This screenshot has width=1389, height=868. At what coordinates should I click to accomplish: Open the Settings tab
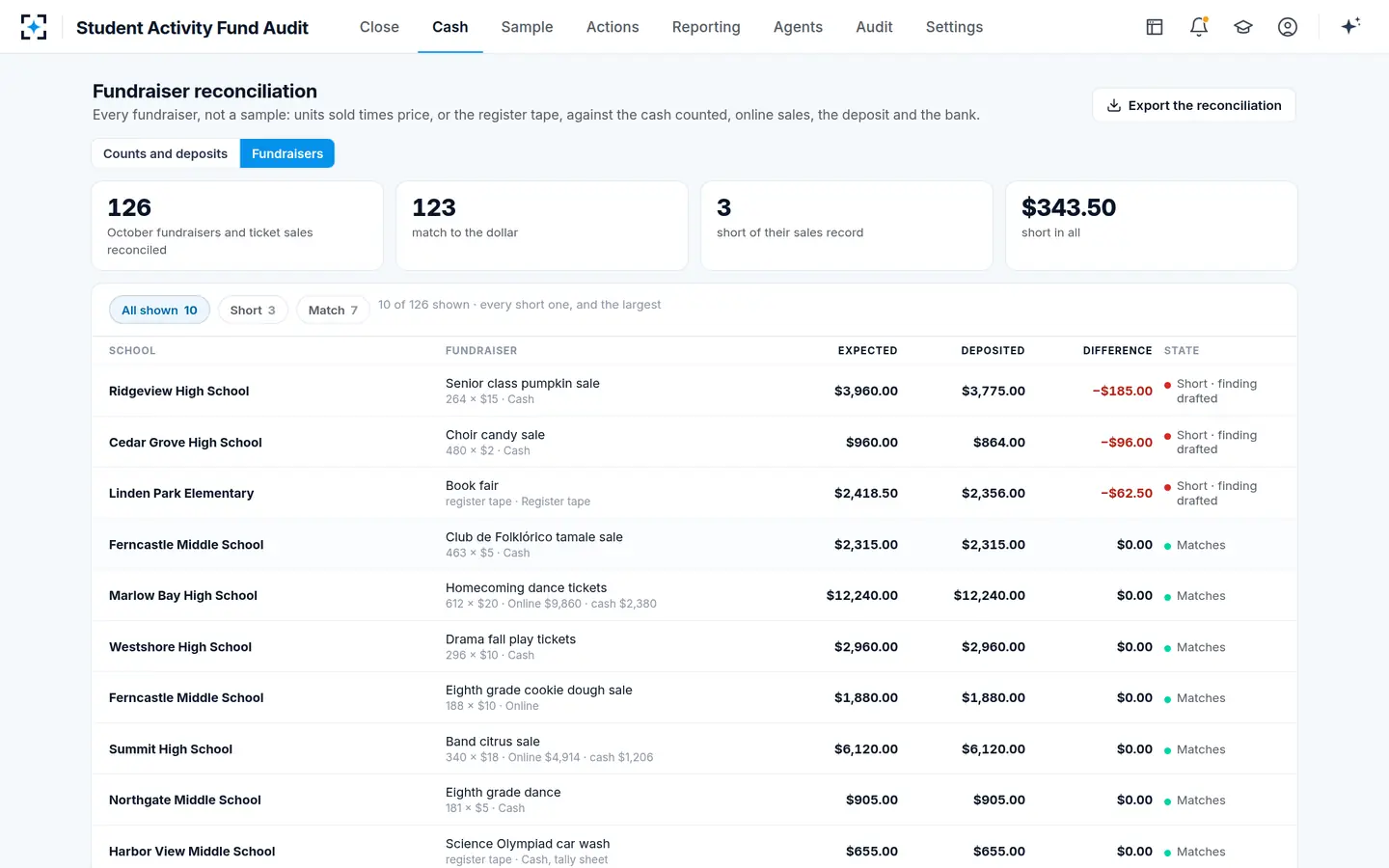click(x=954, y=27)
